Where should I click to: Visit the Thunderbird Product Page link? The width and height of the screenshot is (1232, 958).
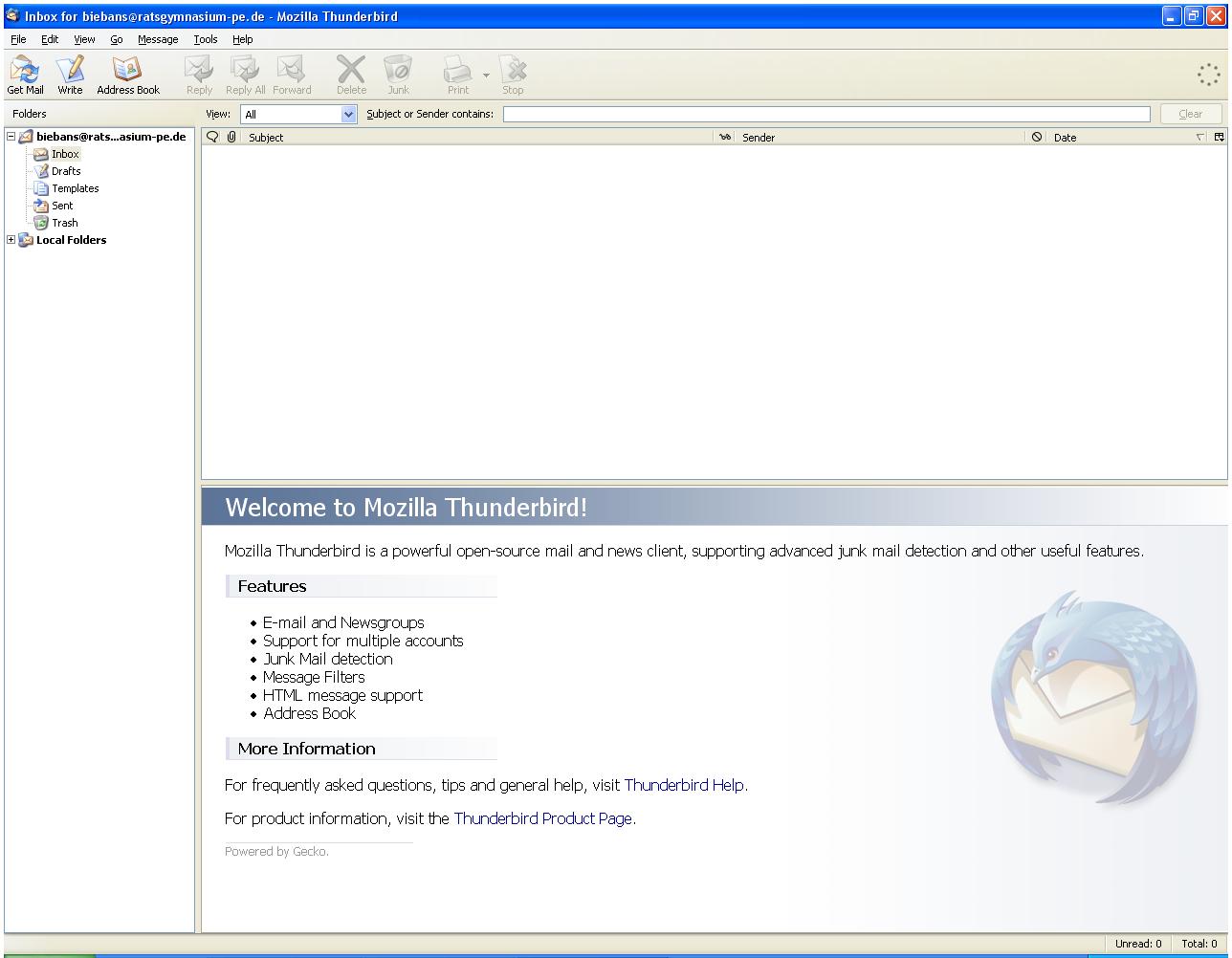(x=542, y=818)
